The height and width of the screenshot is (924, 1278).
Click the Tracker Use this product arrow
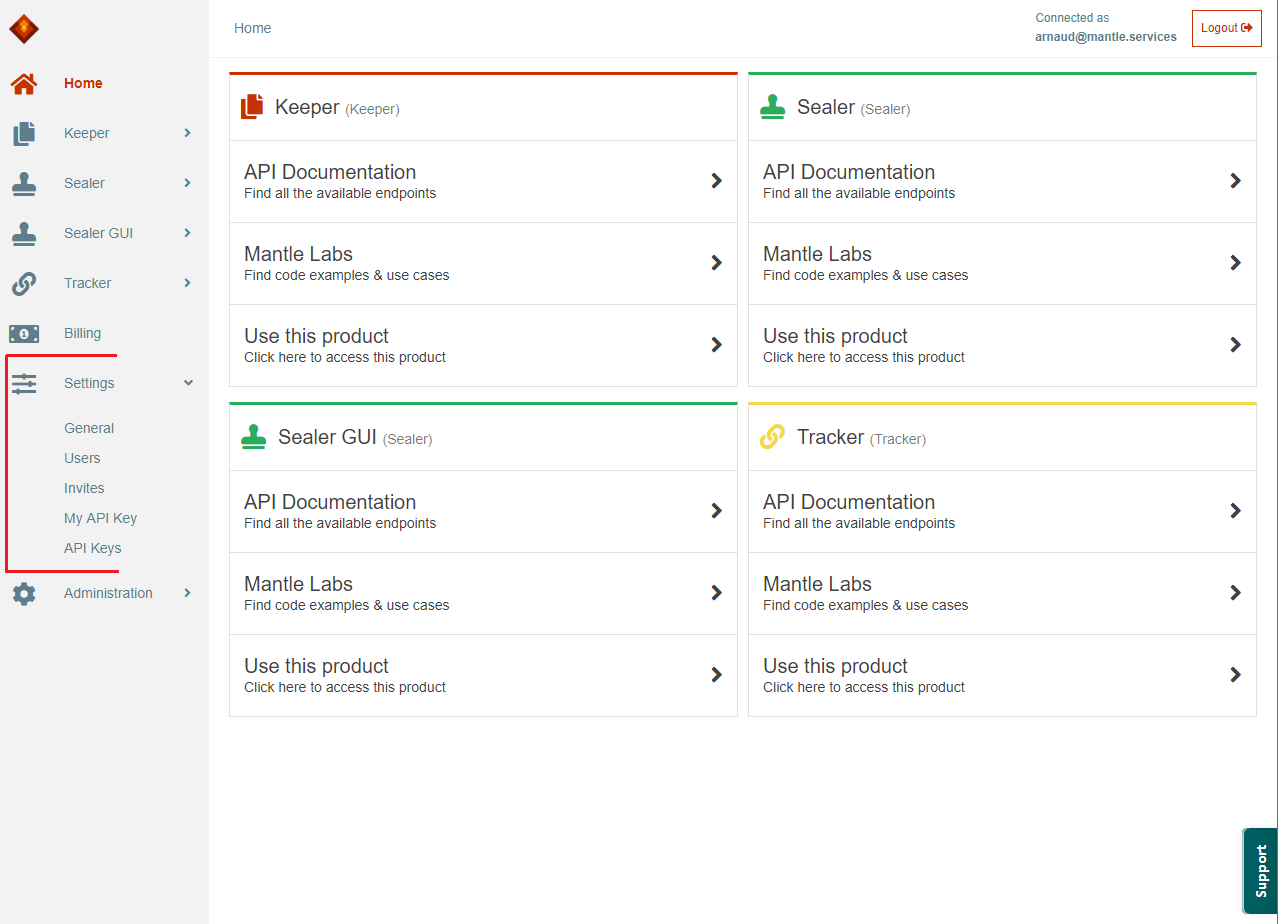point(1235,675)
